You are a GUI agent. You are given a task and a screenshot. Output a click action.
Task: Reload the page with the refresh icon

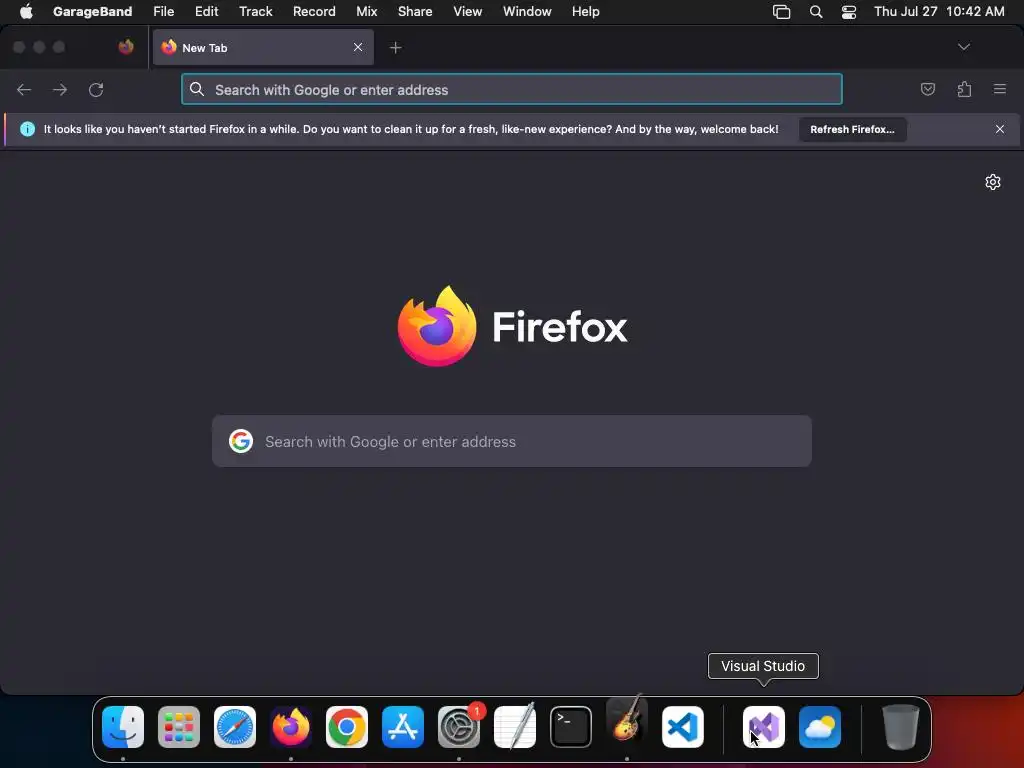pyautogui.click(x=96, y=89)
